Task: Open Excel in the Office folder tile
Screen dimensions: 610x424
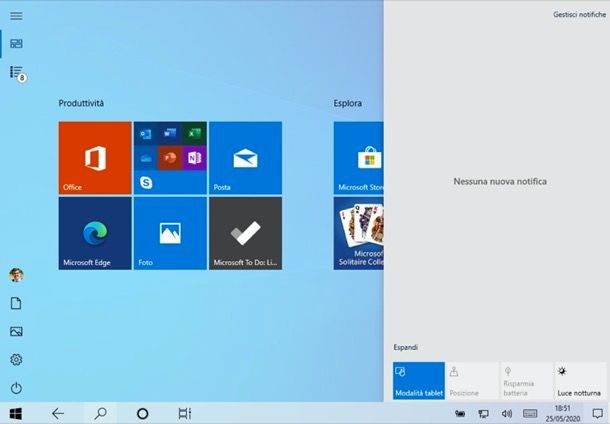Action: [x=194, y=134]
